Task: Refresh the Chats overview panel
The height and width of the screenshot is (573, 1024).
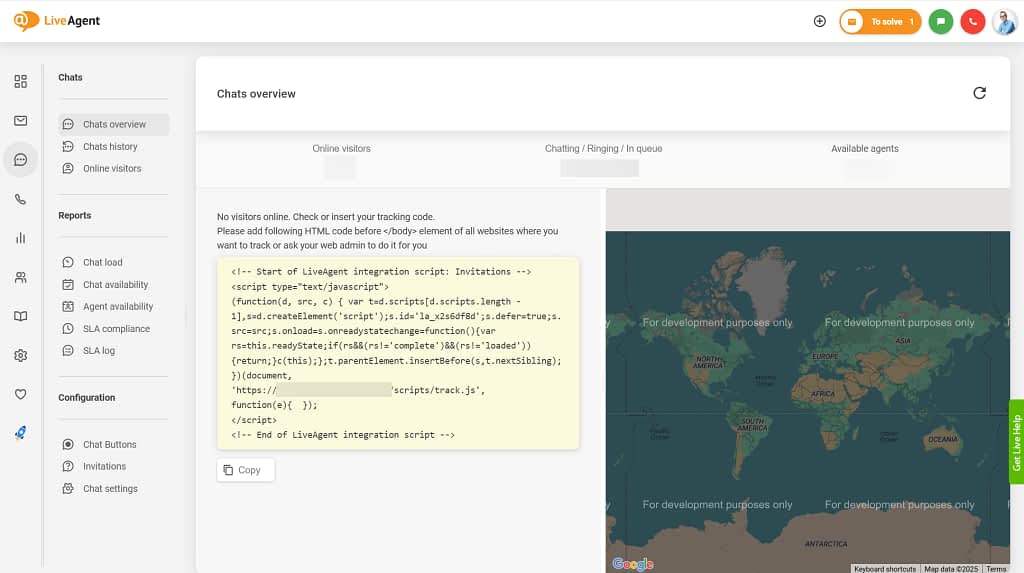Action: pyautogui.click(x=979, y=93)
